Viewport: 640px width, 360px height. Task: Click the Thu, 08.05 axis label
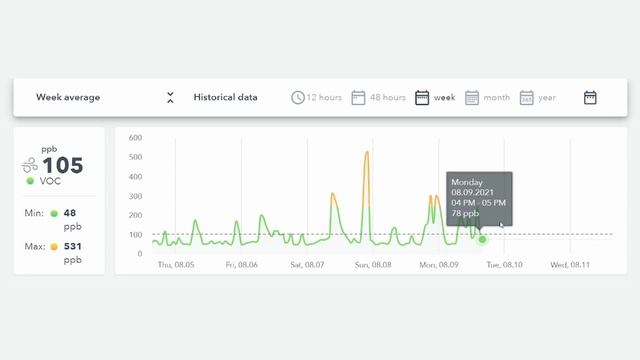coord(176,265)
